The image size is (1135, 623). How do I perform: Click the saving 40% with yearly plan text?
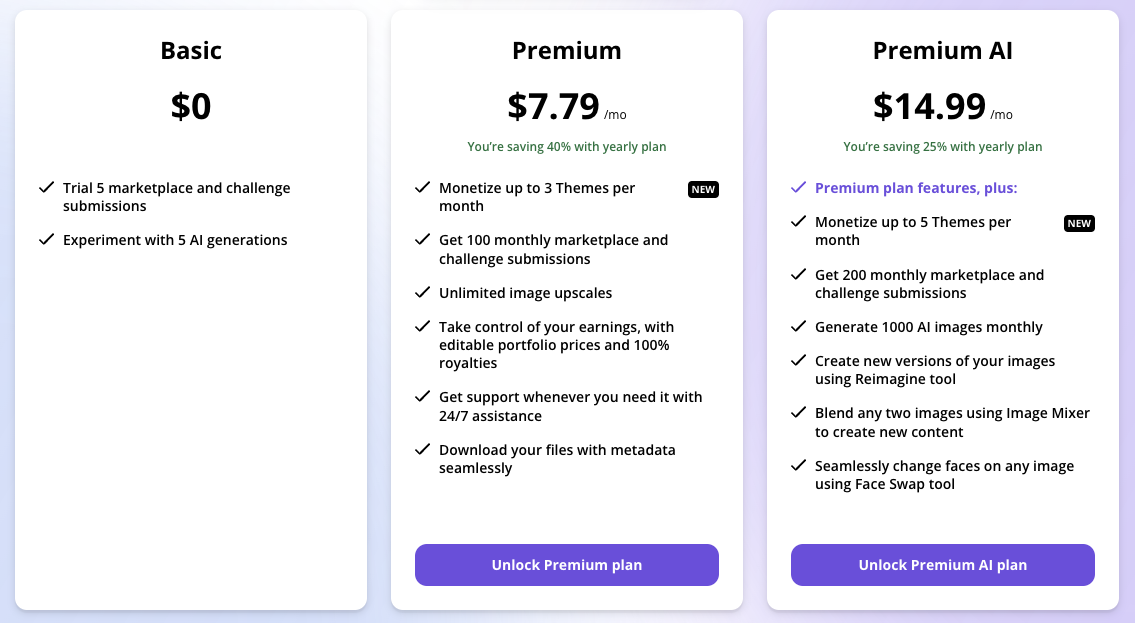coord(566,147)
